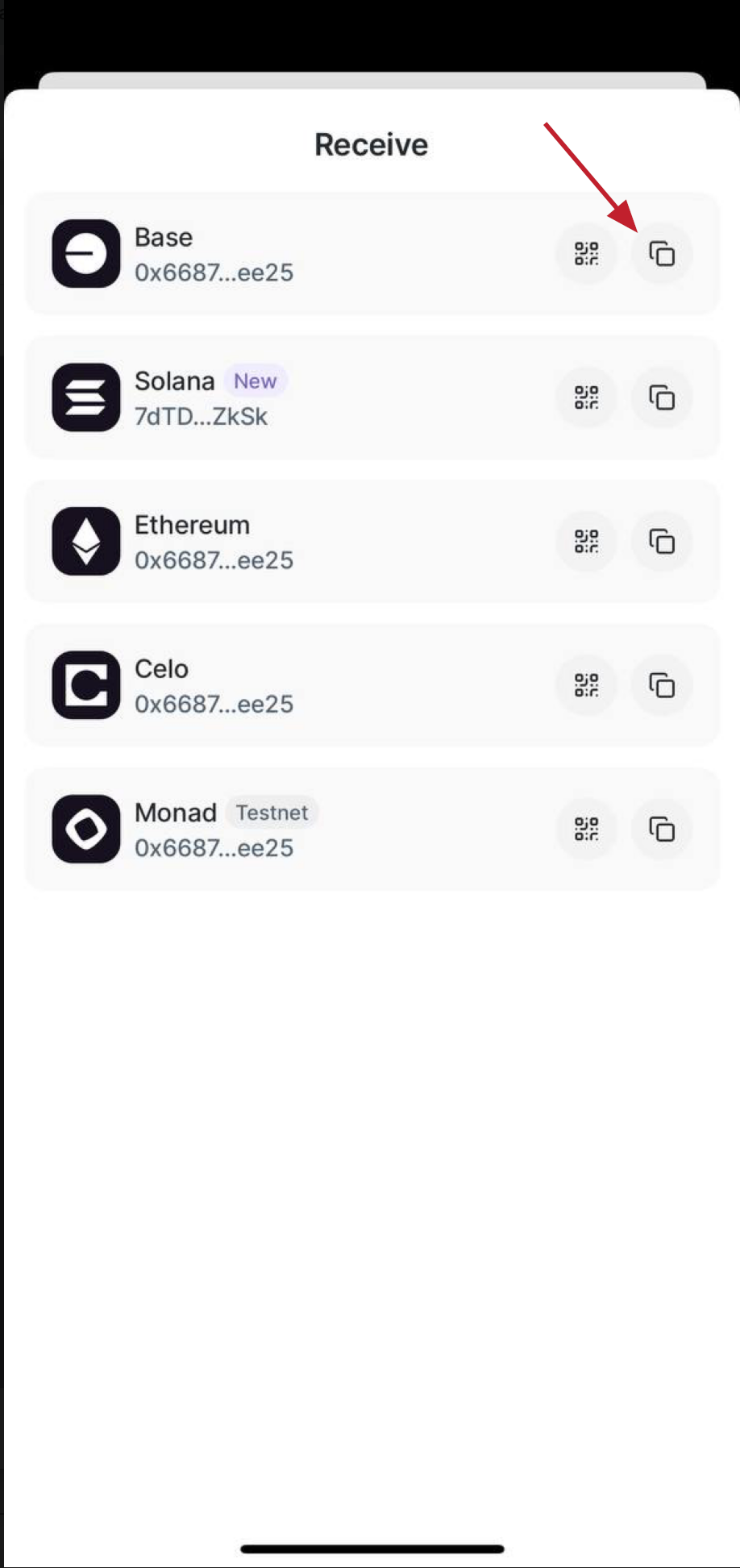Select the Celo address text 0x6687...ee25

pyautogui.click(x=214, y=704)
